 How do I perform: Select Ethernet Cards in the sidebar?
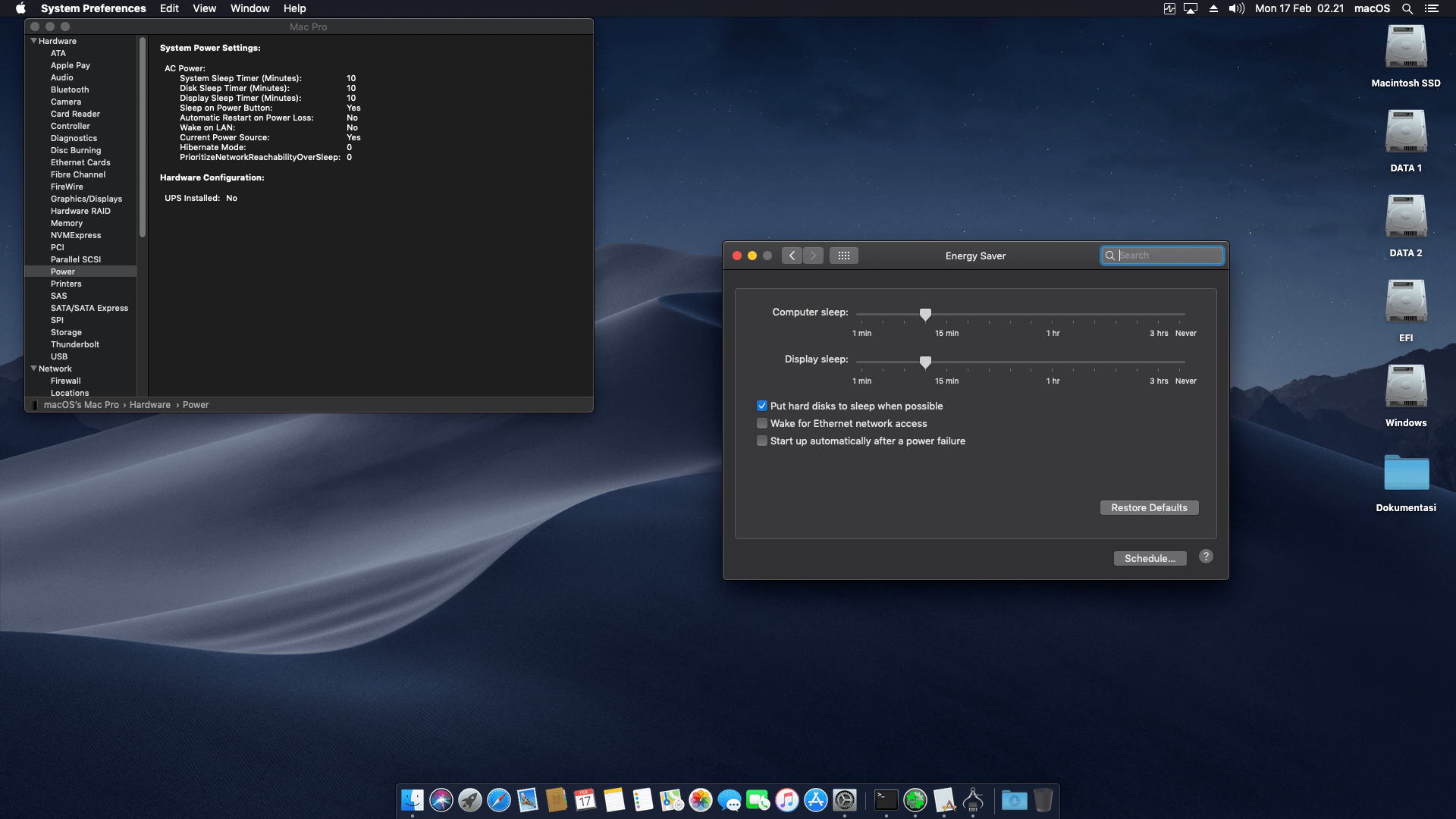(80, 162)
